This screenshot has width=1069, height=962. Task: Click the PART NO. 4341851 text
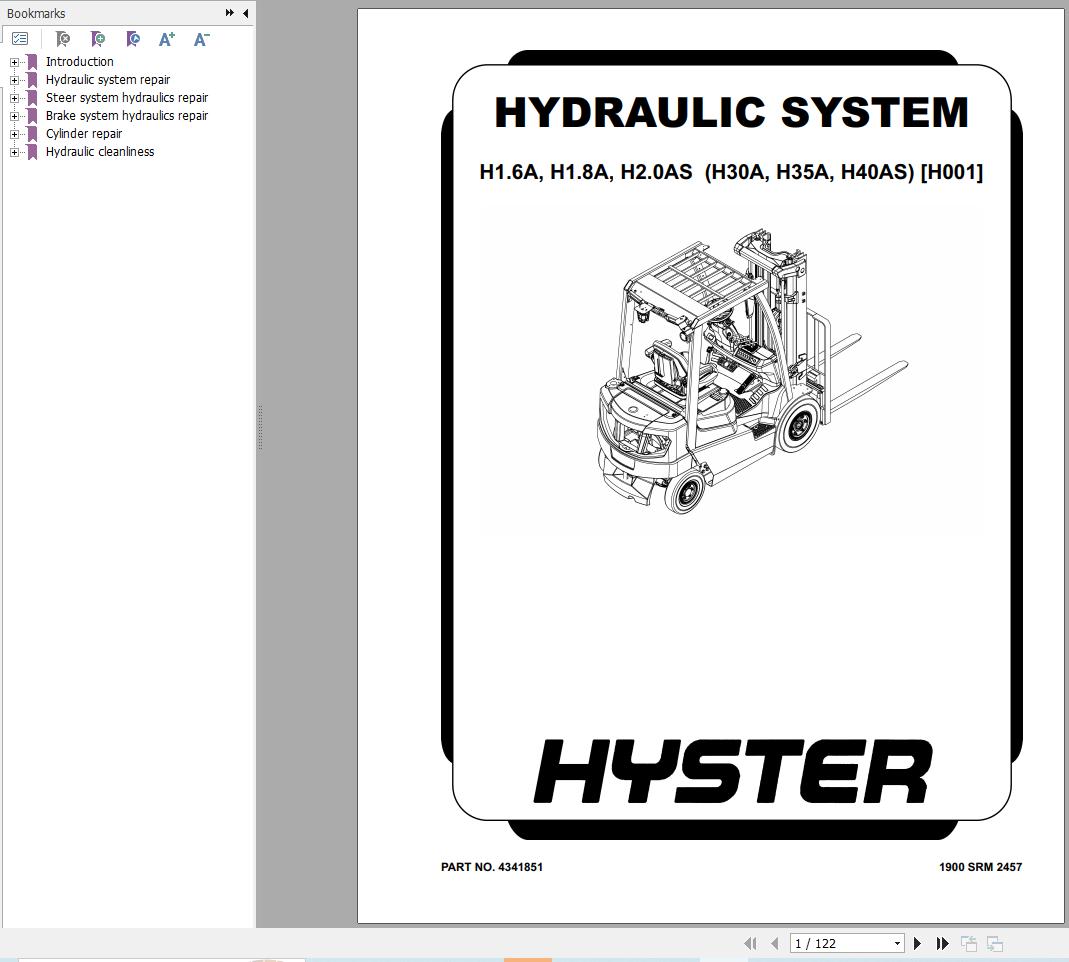pos(492,867)
